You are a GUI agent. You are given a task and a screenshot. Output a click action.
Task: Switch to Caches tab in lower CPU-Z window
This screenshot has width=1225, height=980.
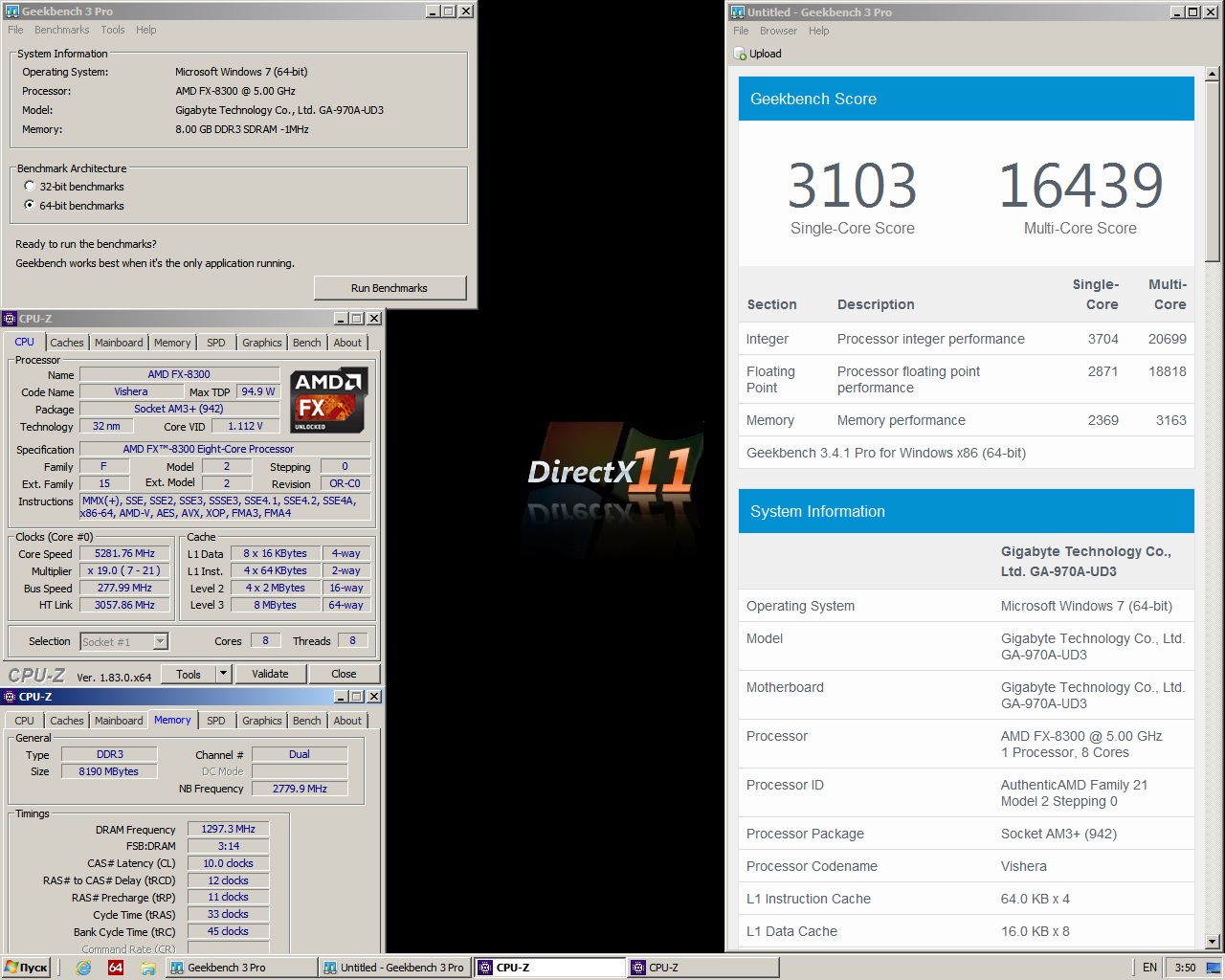point(67,721)
